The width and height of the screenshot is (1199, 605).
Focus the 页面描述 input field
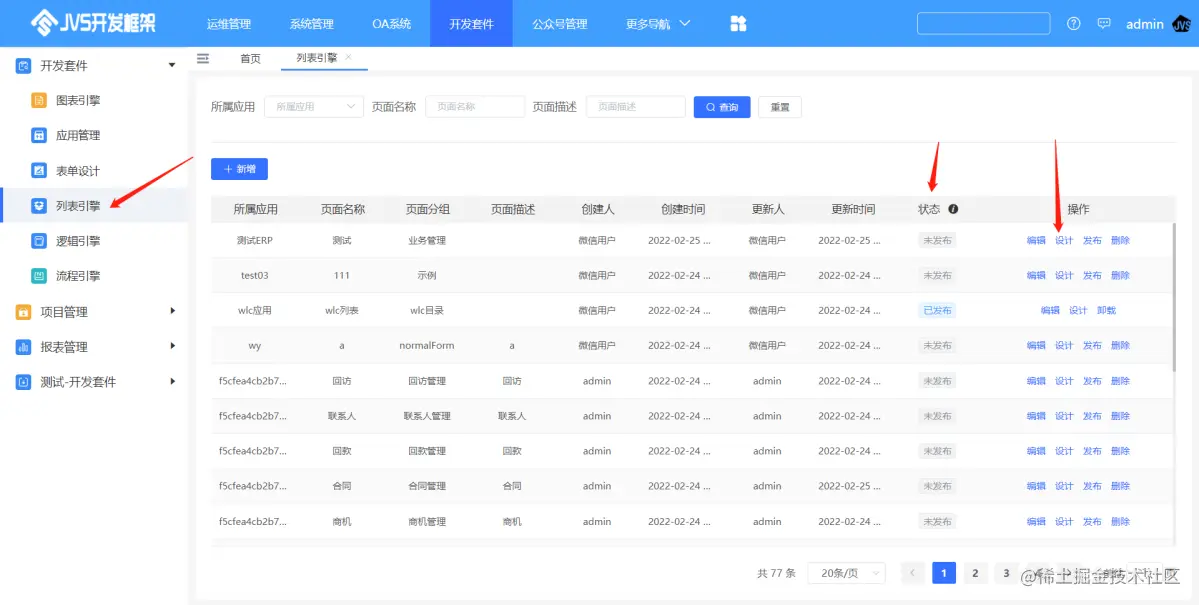click(635, 107)
